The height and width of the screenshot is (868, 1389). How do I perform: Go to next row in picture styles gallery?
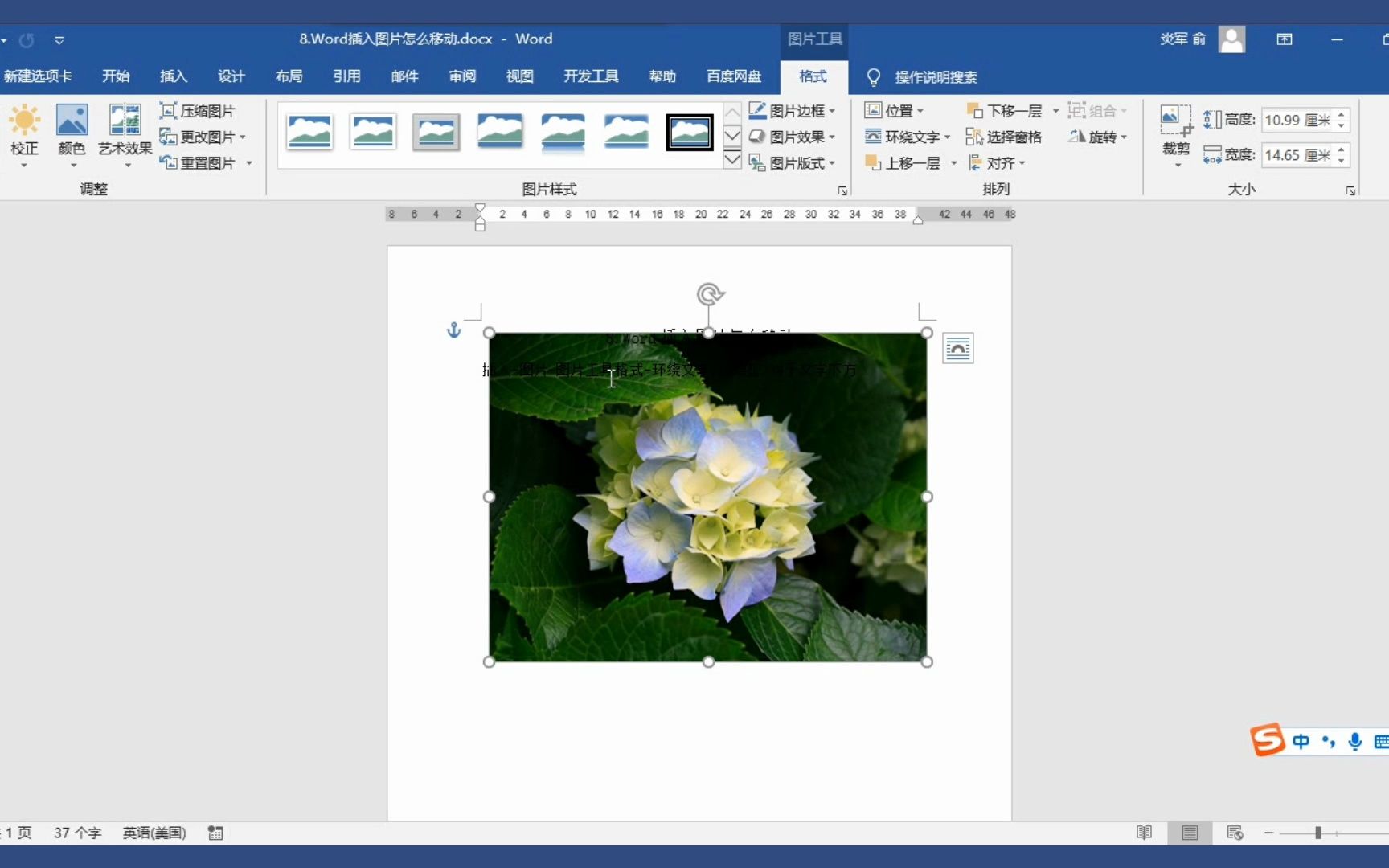pyautogui.click(x=732, y=135)
